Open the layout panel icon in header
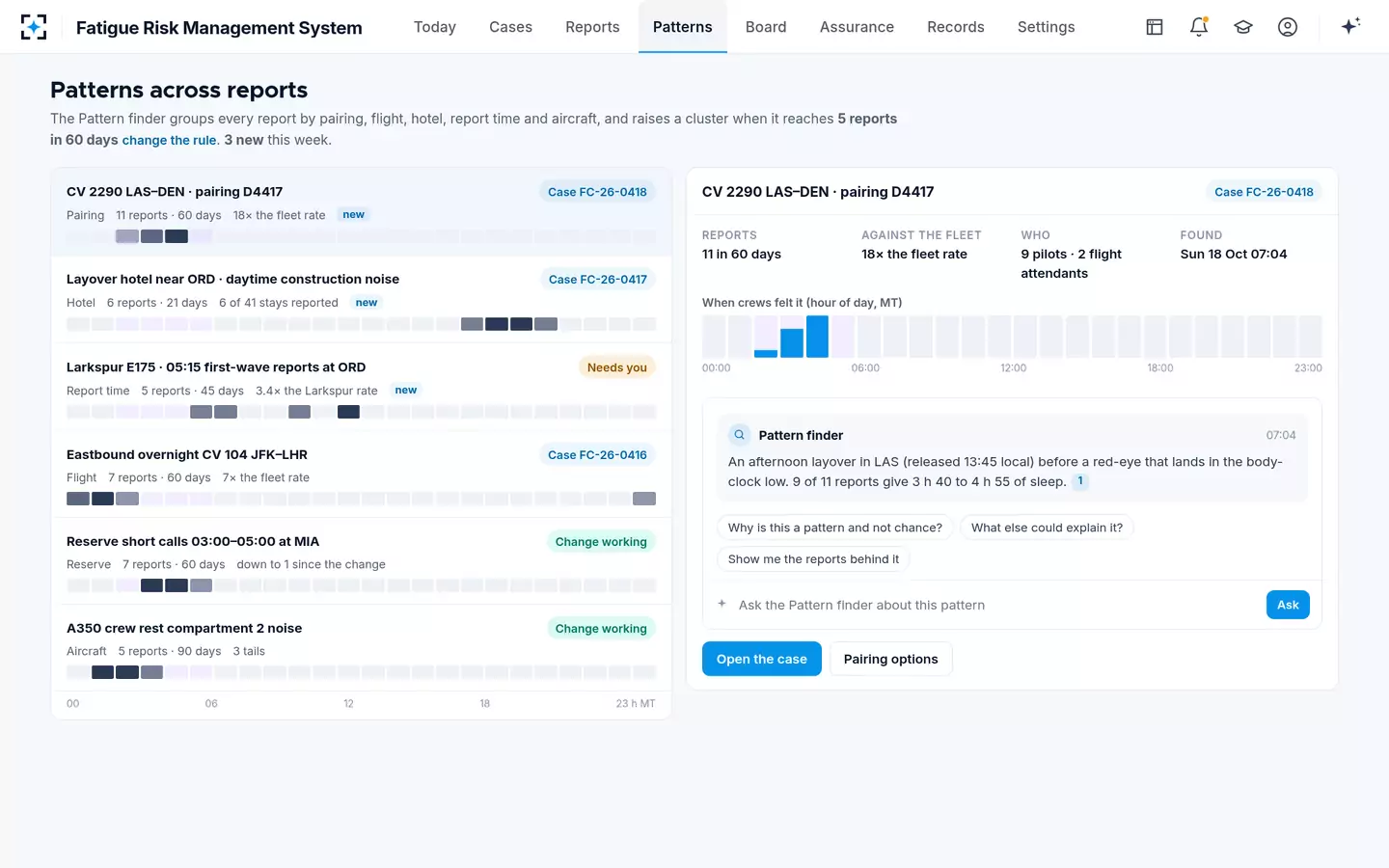The height and width of the screenshot is (868, 1389). pos(1155,27)
